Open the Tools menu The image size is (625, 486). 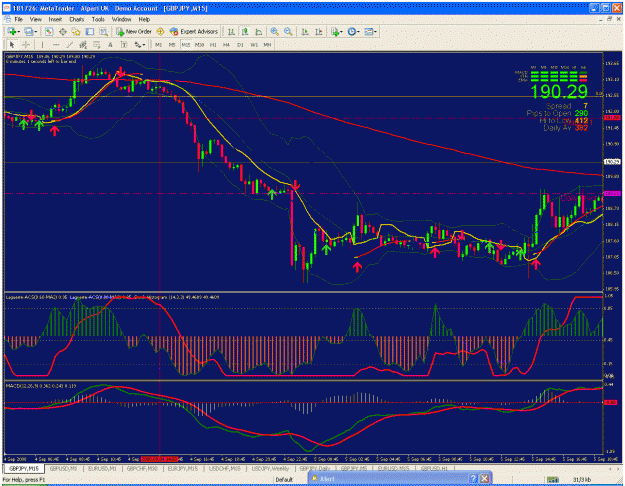coord(98,19)
